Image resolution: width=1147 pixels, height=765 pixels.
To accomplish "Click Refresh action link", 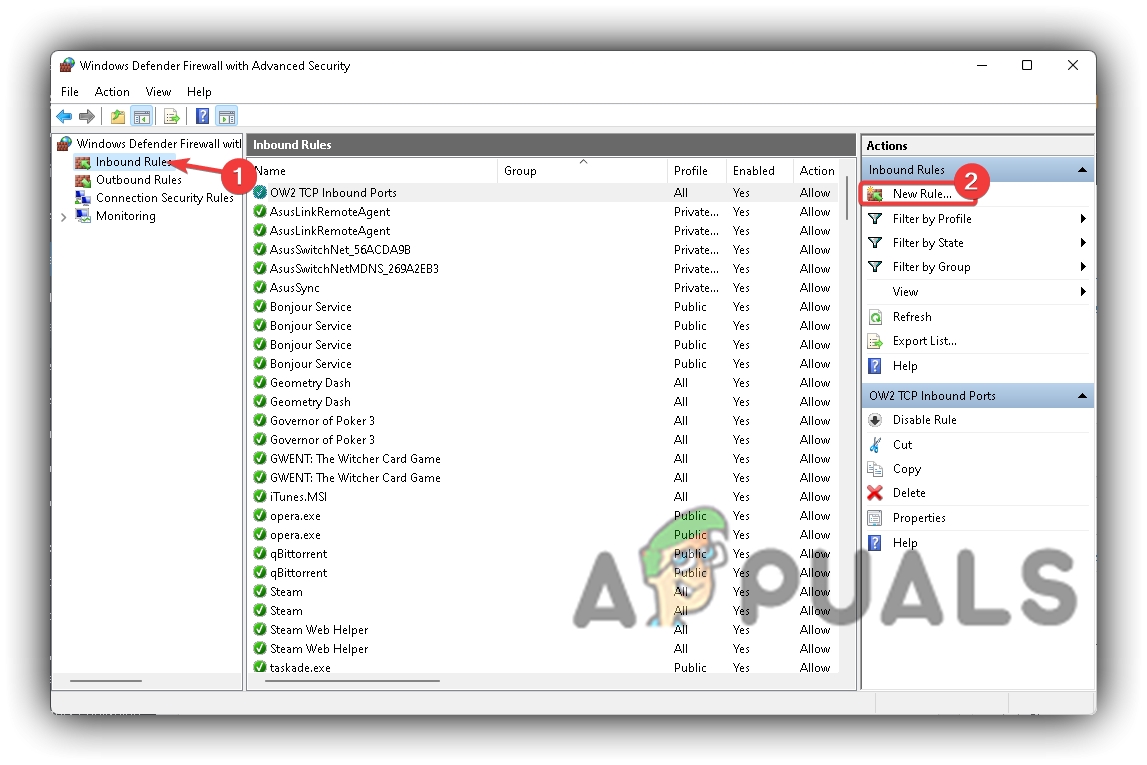I will coord(912,317).
